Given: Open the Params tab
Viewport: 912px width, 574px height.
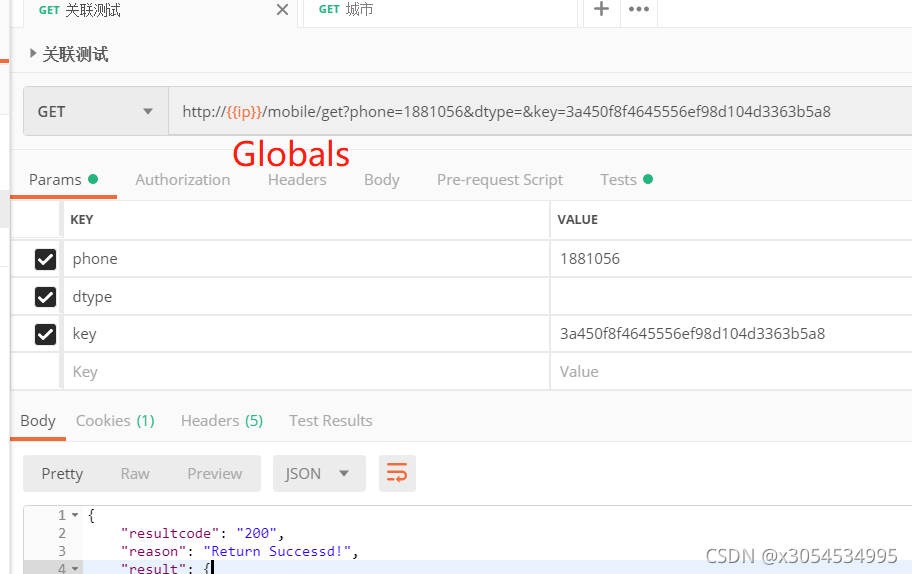Looking at the screenshot, I should pyautogui.click(x=63, y=180).
